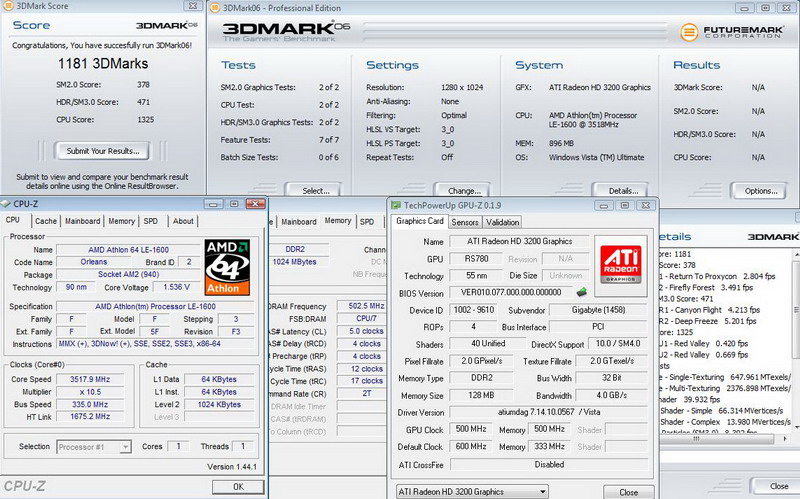Click the GPU-Z title bar app icon
The image size is (800, 499).
395,205
